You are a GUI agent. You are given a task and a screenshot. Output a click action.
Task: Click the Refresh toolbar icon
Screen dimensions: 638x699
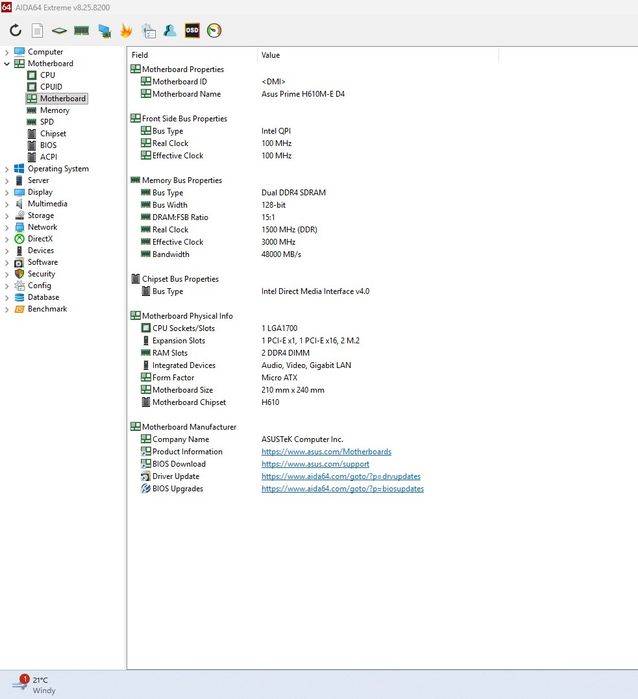point(16,31)
